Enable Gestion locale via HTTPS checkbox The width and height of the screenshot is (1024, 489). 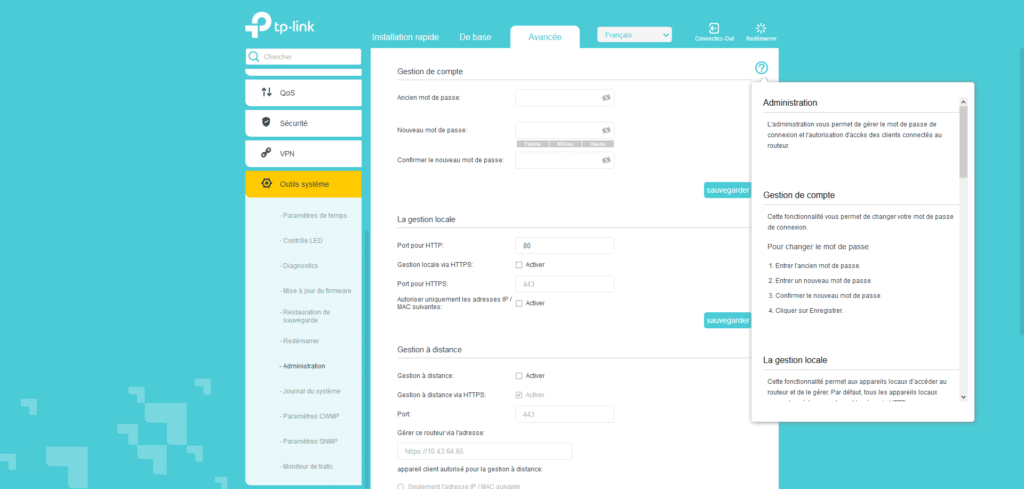(519, 265)
